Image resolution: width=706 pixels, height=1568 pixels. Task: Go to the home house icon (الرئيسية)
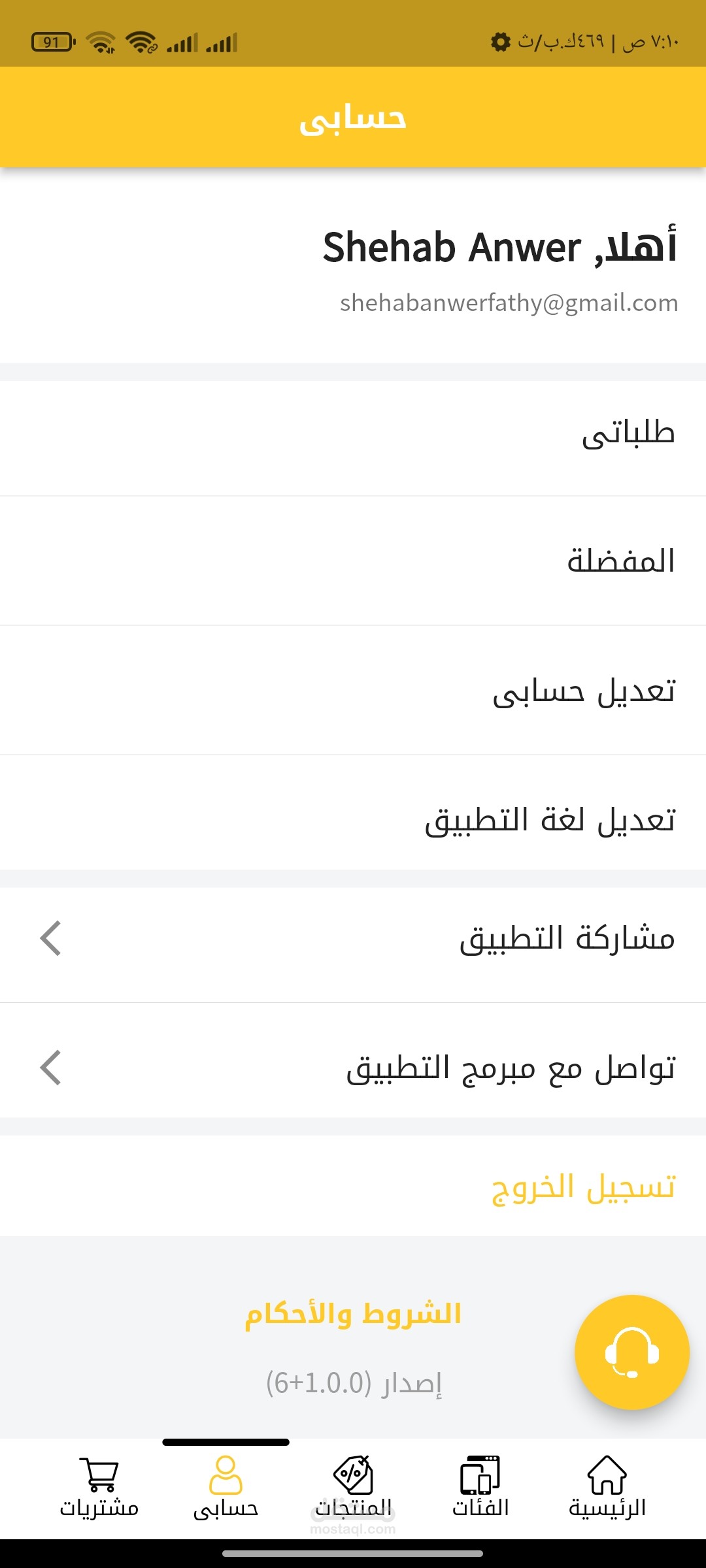(x=607, y=1475)
